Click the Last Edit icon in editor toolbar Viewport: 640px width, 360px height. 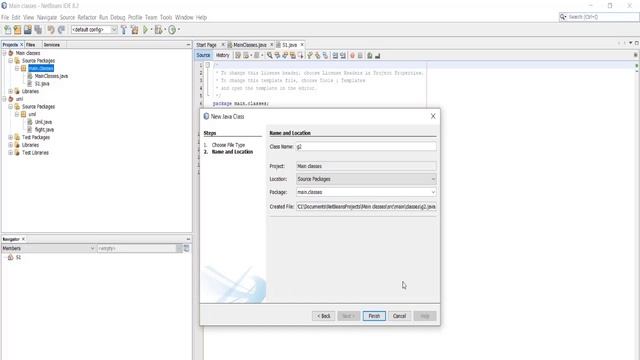pos(238,56)
